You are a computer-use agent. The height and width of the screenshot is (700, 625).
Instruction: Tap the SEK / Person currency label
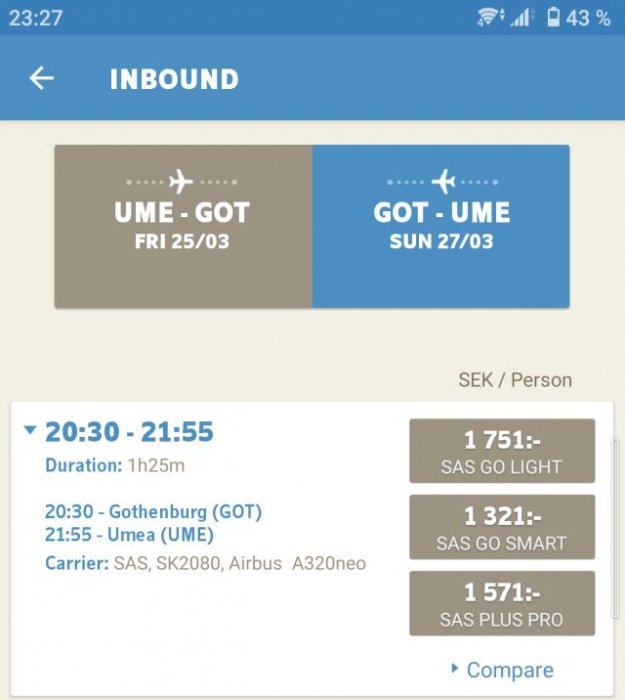(515, 380)
